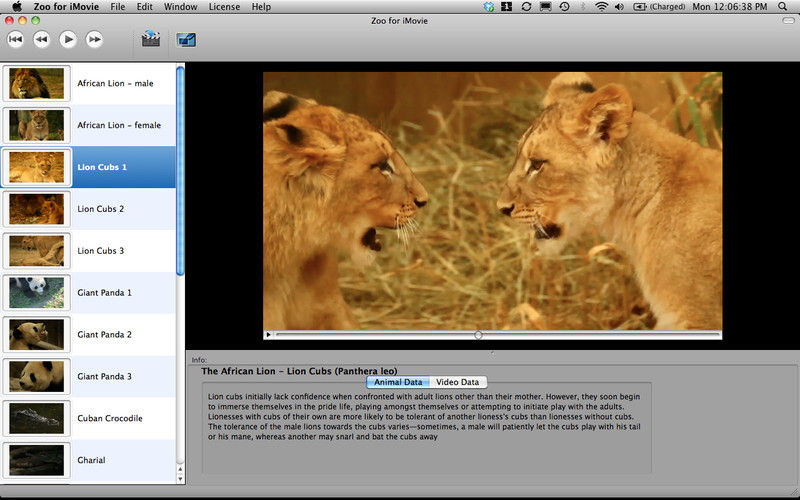The width and height of the screenshot is (800, 500).
Task: Select the 'Lion Cubs 1' highlighted label
Action: click(102, 167)
